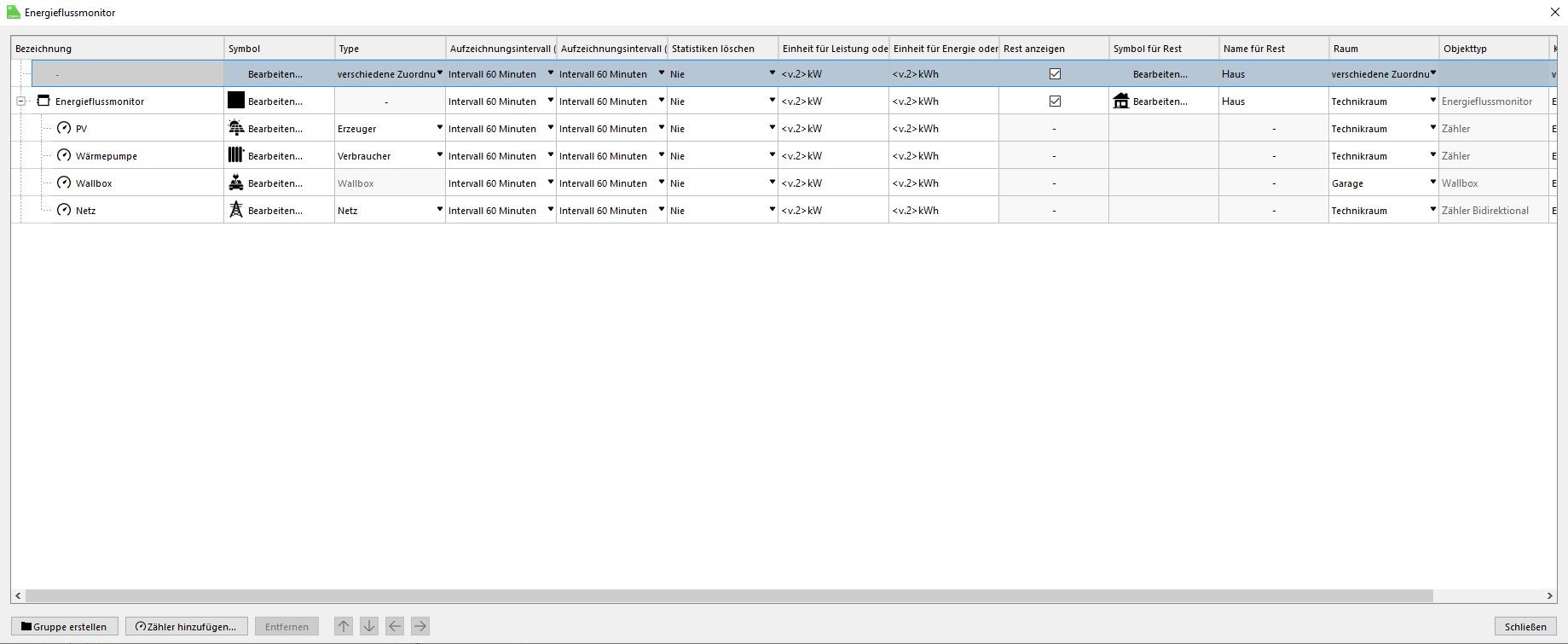This screenshot has width=1568, height=644.
Task: Open Type dropdown for Wärmepumpe row
Action: 440,155
